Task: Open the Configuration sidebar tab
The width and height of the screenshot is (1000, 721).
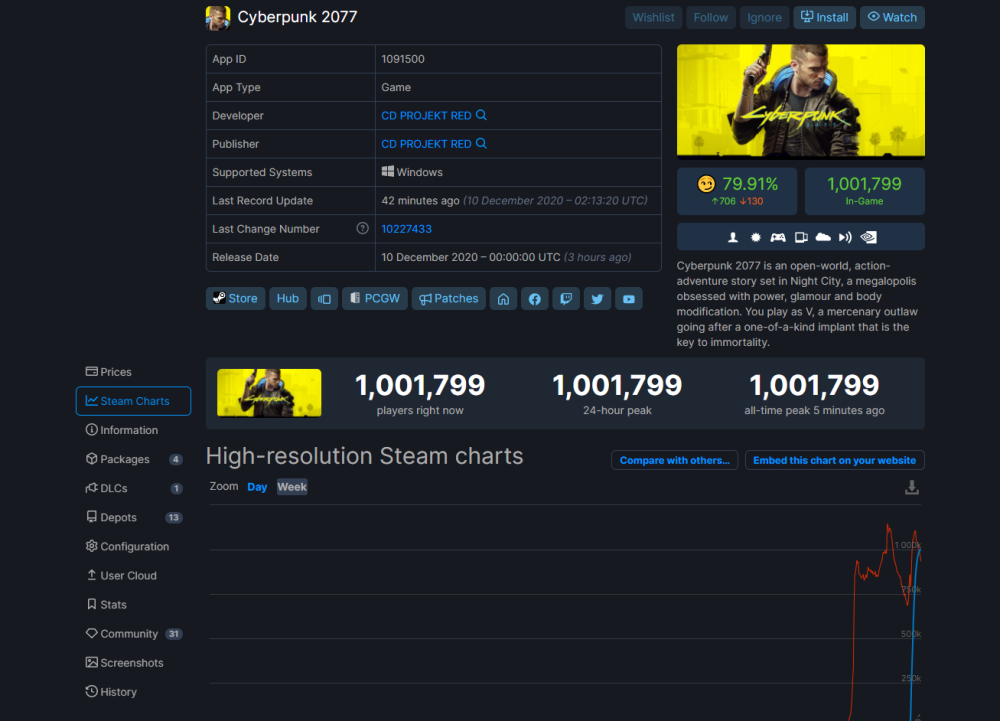Action: click(133, 546)
